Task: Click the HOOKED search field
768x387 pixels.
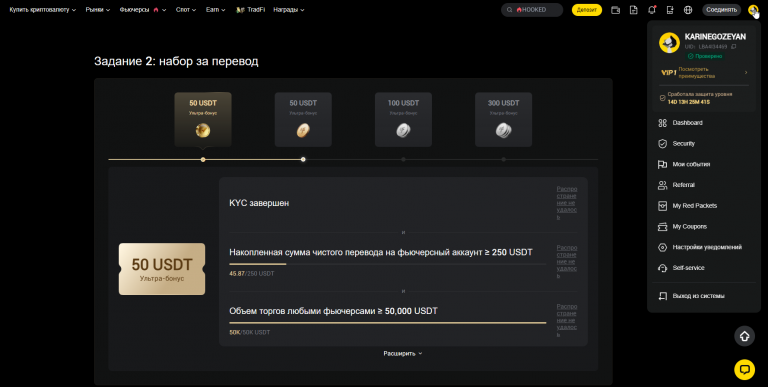Action: pos(532,10)
